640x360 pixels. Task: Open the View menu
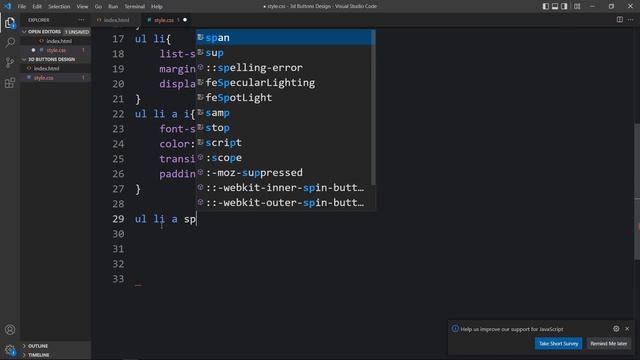click(82, 7)
